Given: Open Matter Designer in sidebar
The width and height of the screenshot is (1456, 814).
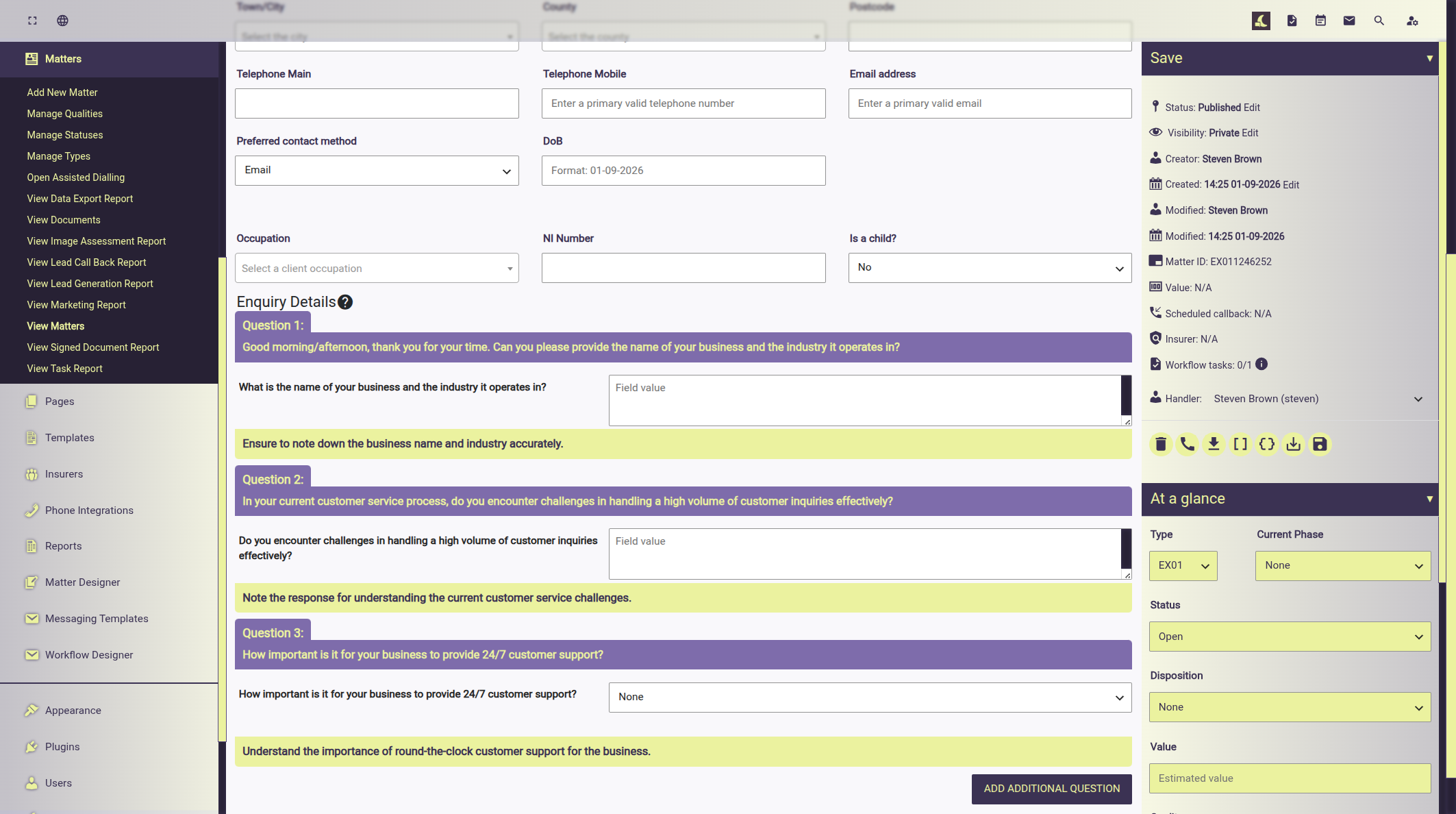Looking at the screenshot, I should click(82, 582).
